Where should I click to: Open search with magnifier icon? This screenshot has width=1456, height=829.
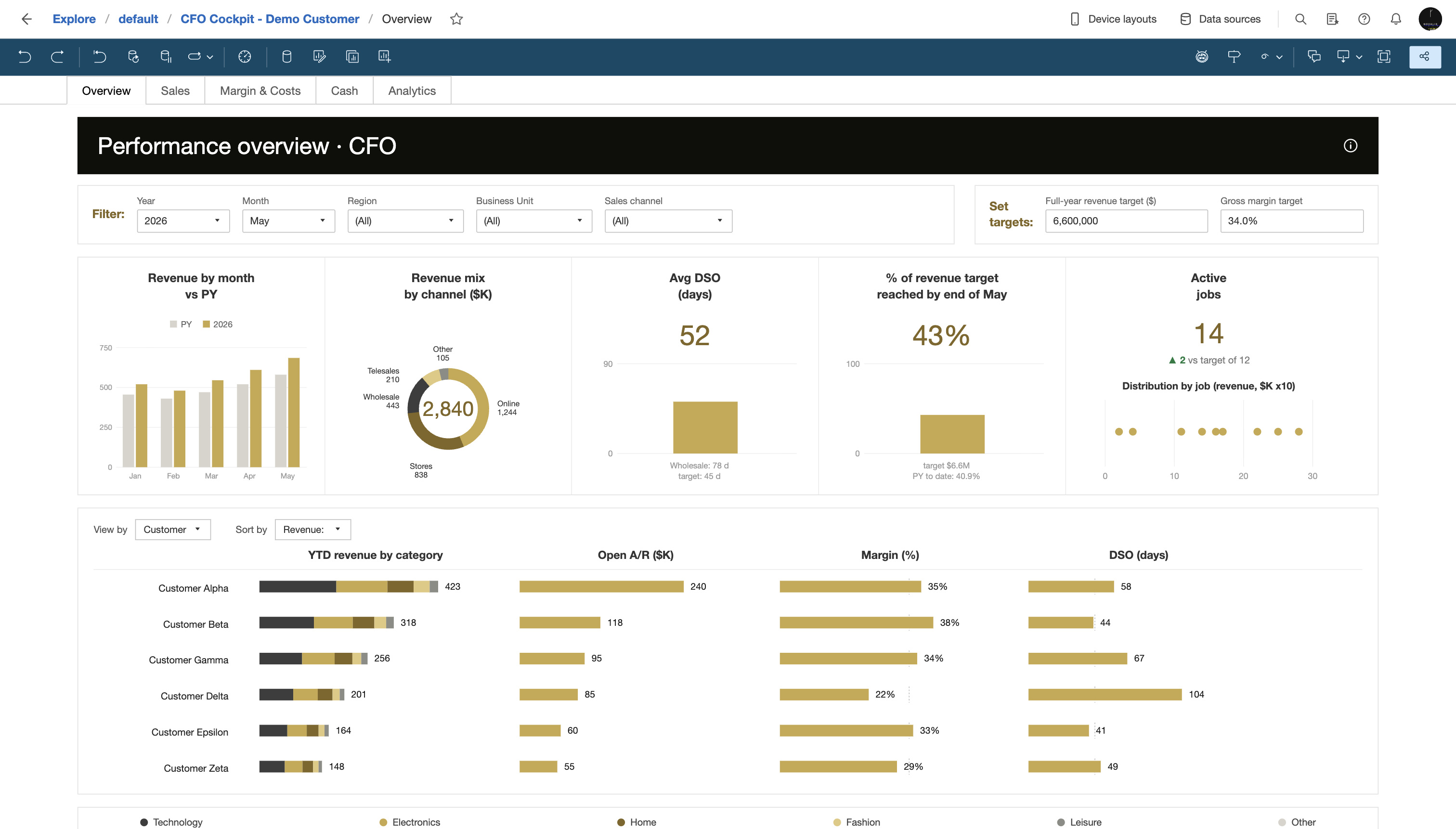coord(1300,19)
